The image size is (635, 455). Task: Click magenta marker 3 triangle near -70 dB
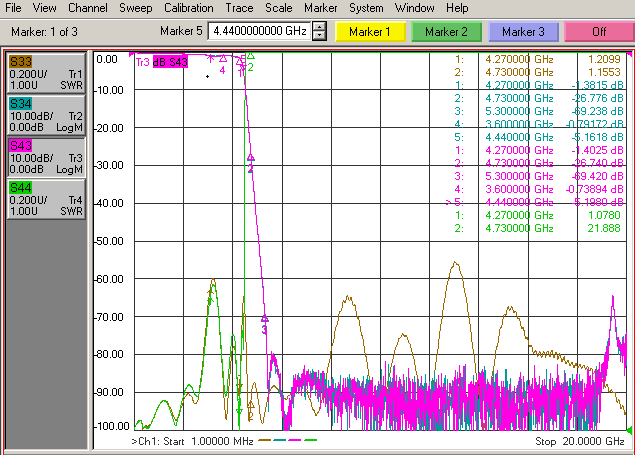pos(265,319)
